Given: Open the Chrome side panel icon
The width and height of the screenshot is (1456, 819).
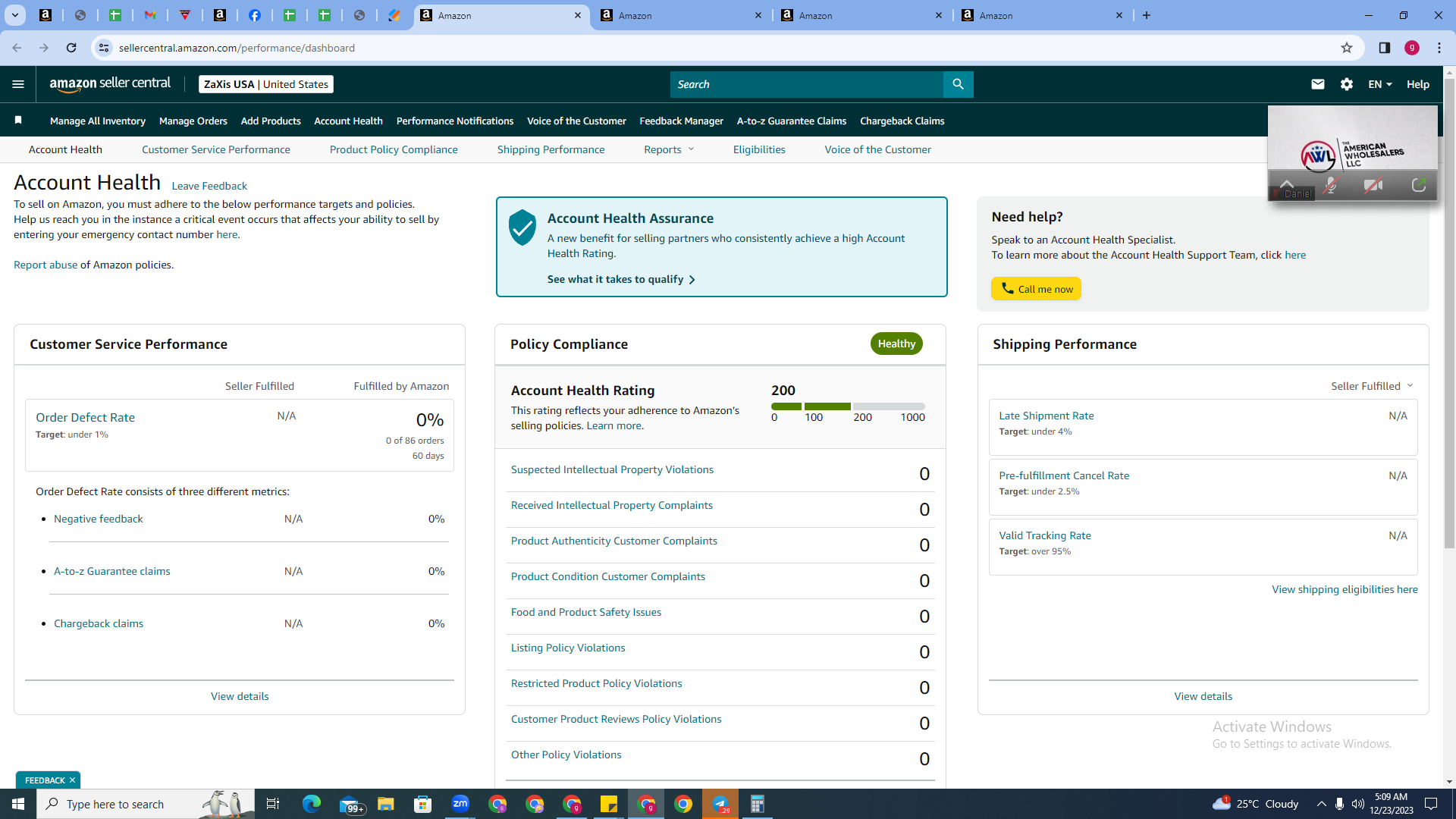Looking at the screenshot, I should [1384, 48].
